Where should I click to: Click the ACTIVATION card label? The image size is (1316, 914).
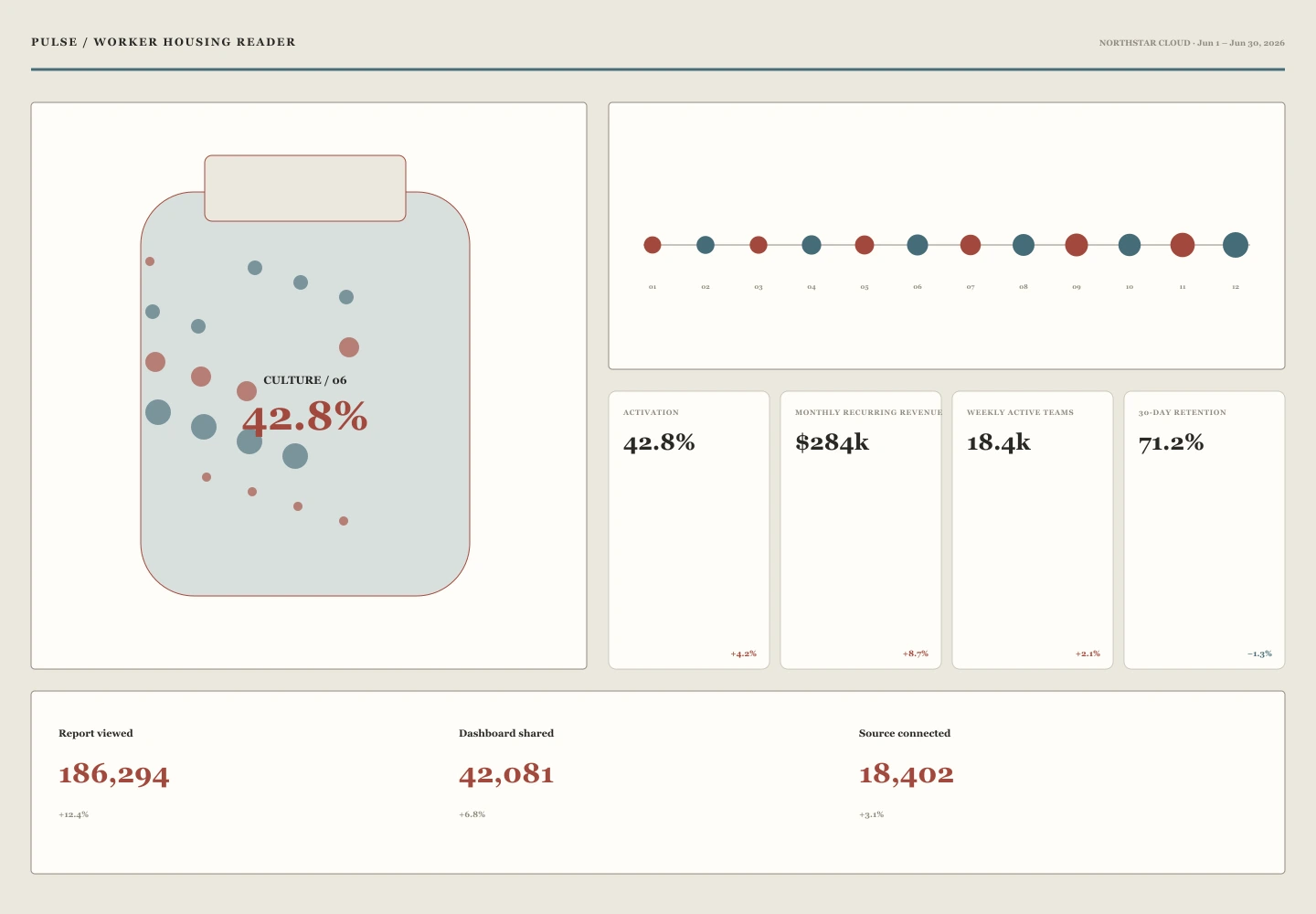coord(651,412)
